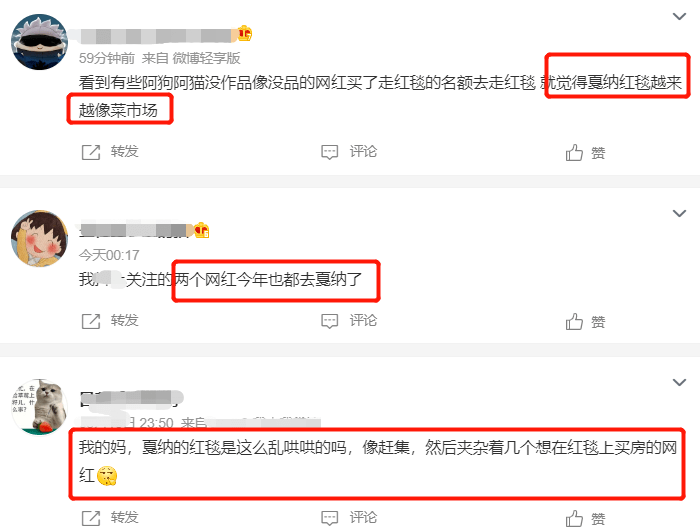Click repost icon on first post
This screenshot has height=527, width=700.
[x=91, y=152]
